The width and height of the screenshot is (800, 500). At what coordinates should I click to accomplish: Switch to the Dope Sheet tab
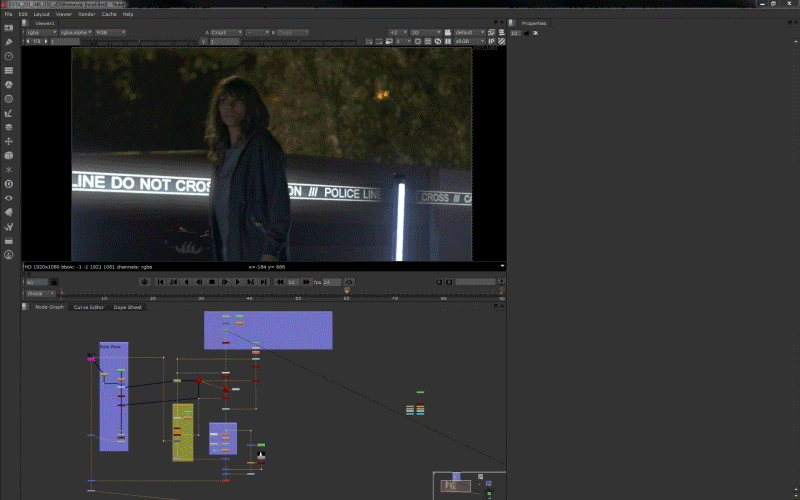(x=128, y=307)
